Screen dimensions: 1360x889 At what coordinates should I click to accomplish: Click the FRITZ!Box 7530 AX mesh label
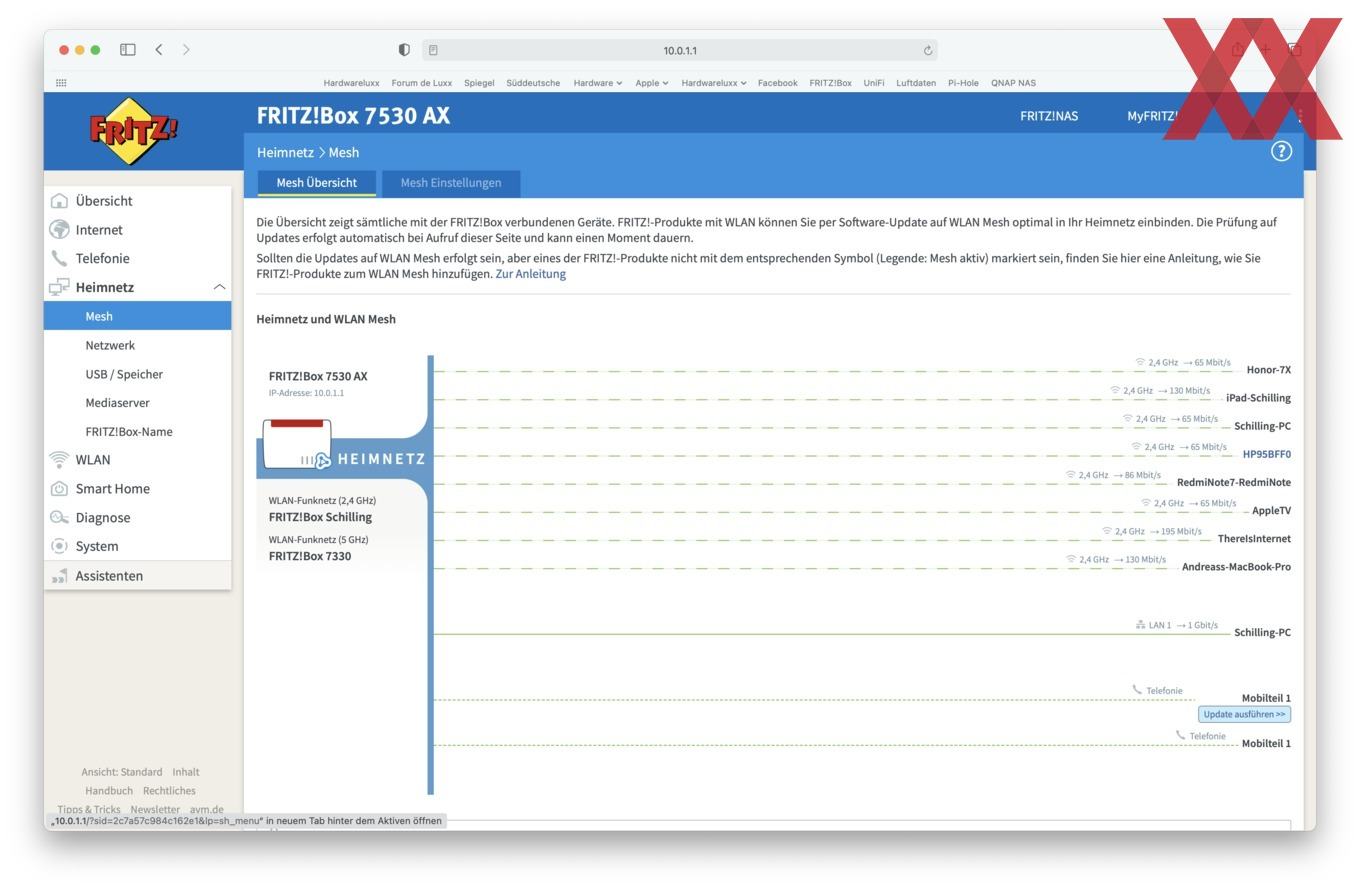[318, 376]
